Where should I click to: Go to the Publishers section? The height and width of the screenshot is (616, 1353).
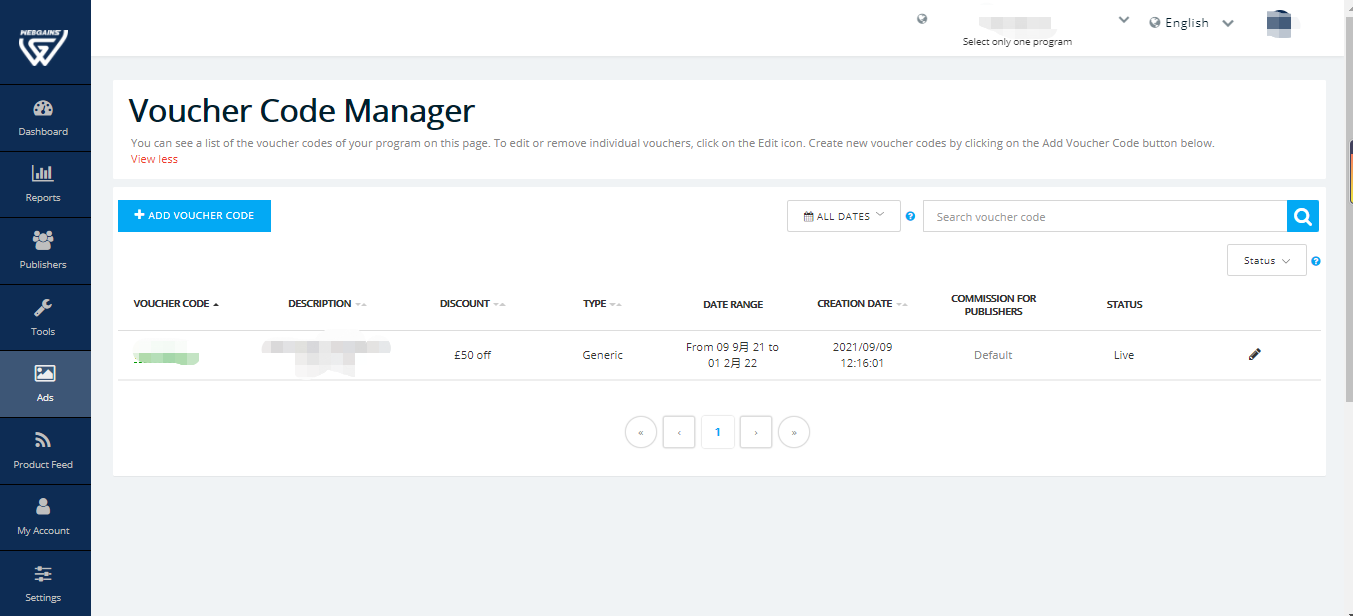[x=45, y=251]
